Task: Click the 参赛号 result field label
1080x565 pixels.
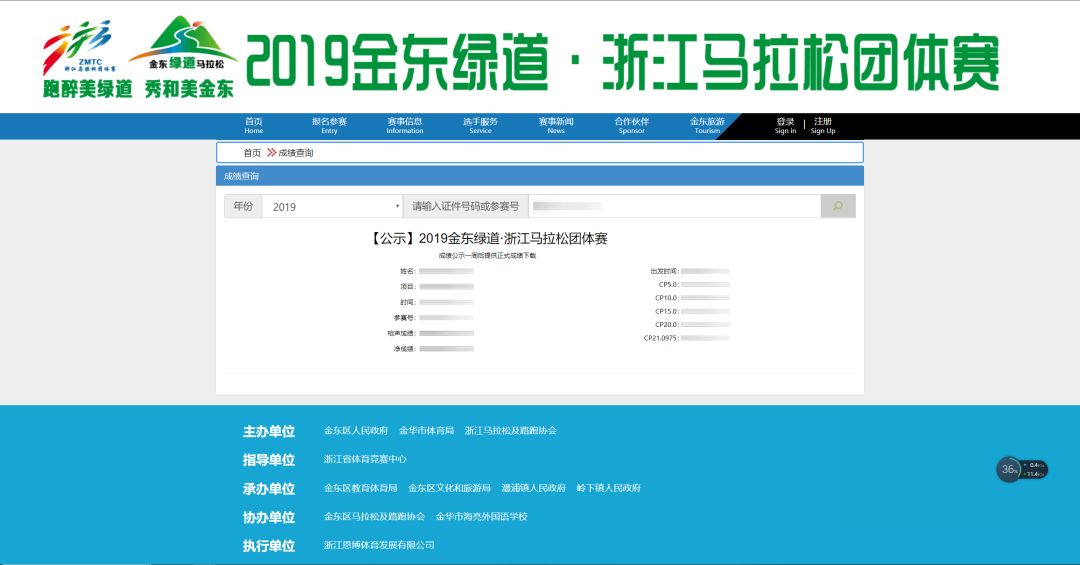Action: tap(404, 318)
